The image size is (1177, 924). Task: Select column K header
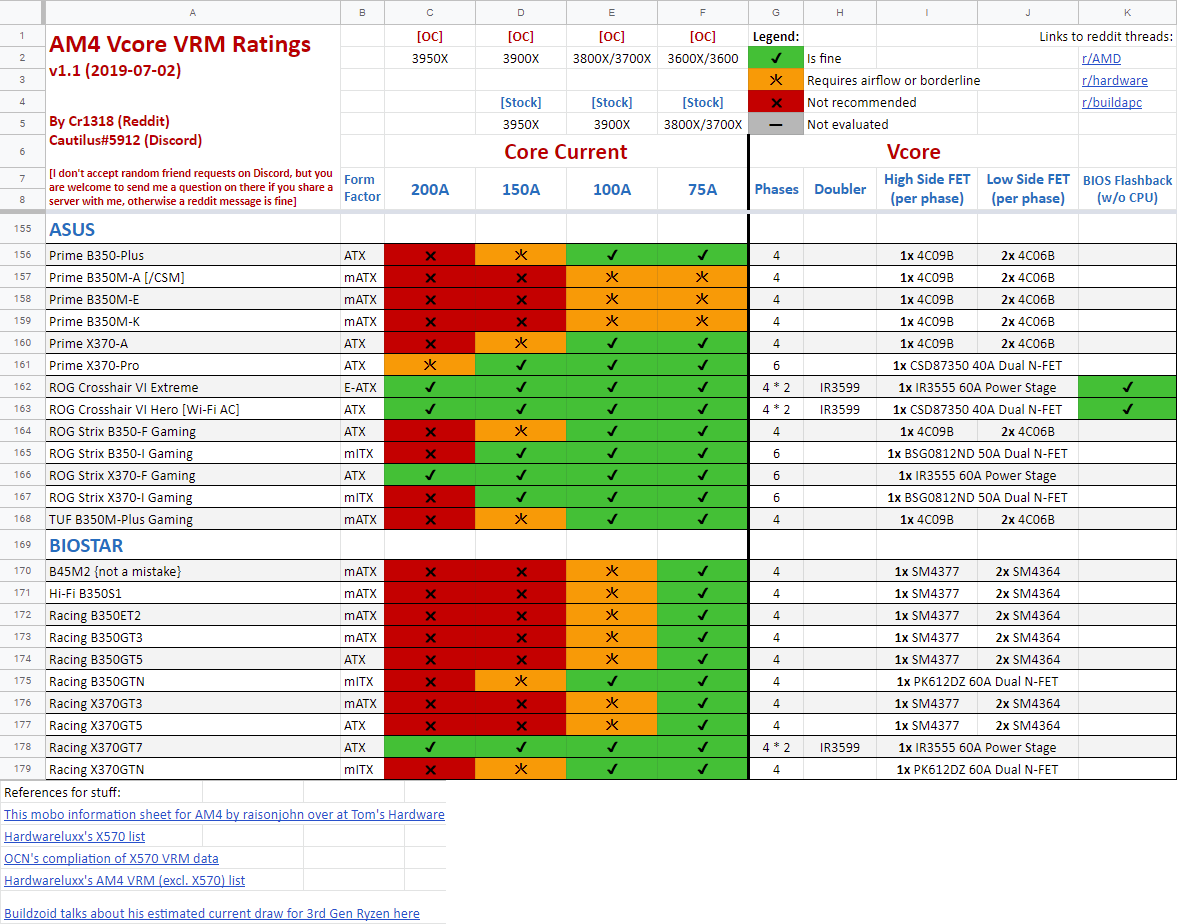tap(1127, 12)
